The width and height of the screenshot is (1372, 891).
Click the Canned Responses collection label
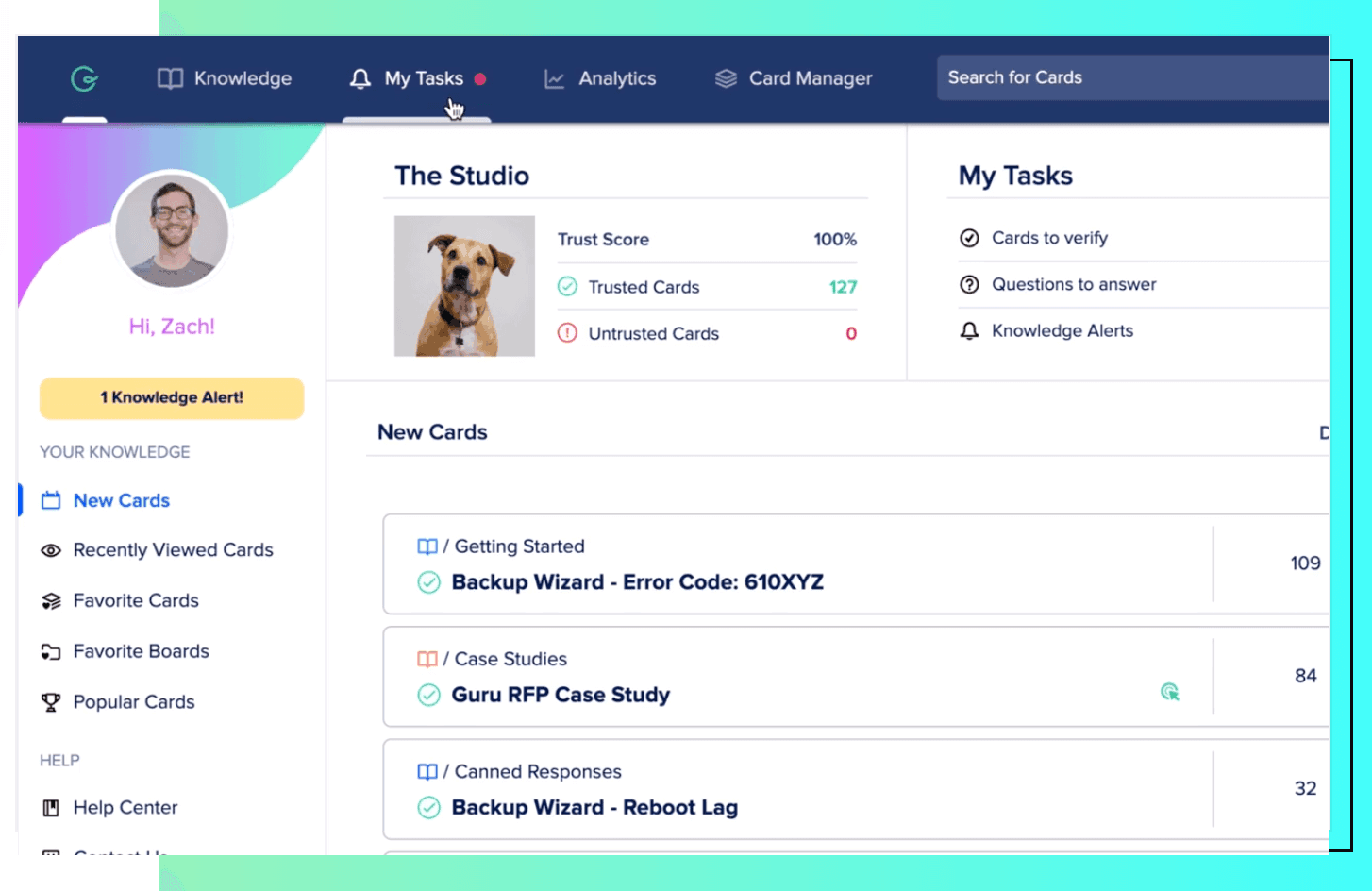tap(538, 772)
